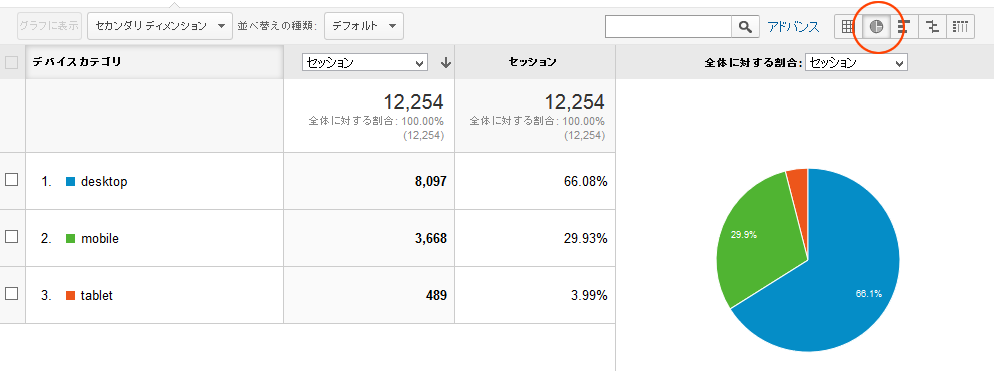Click inside the table search field

pyautogui.click(x=669, y=27)
